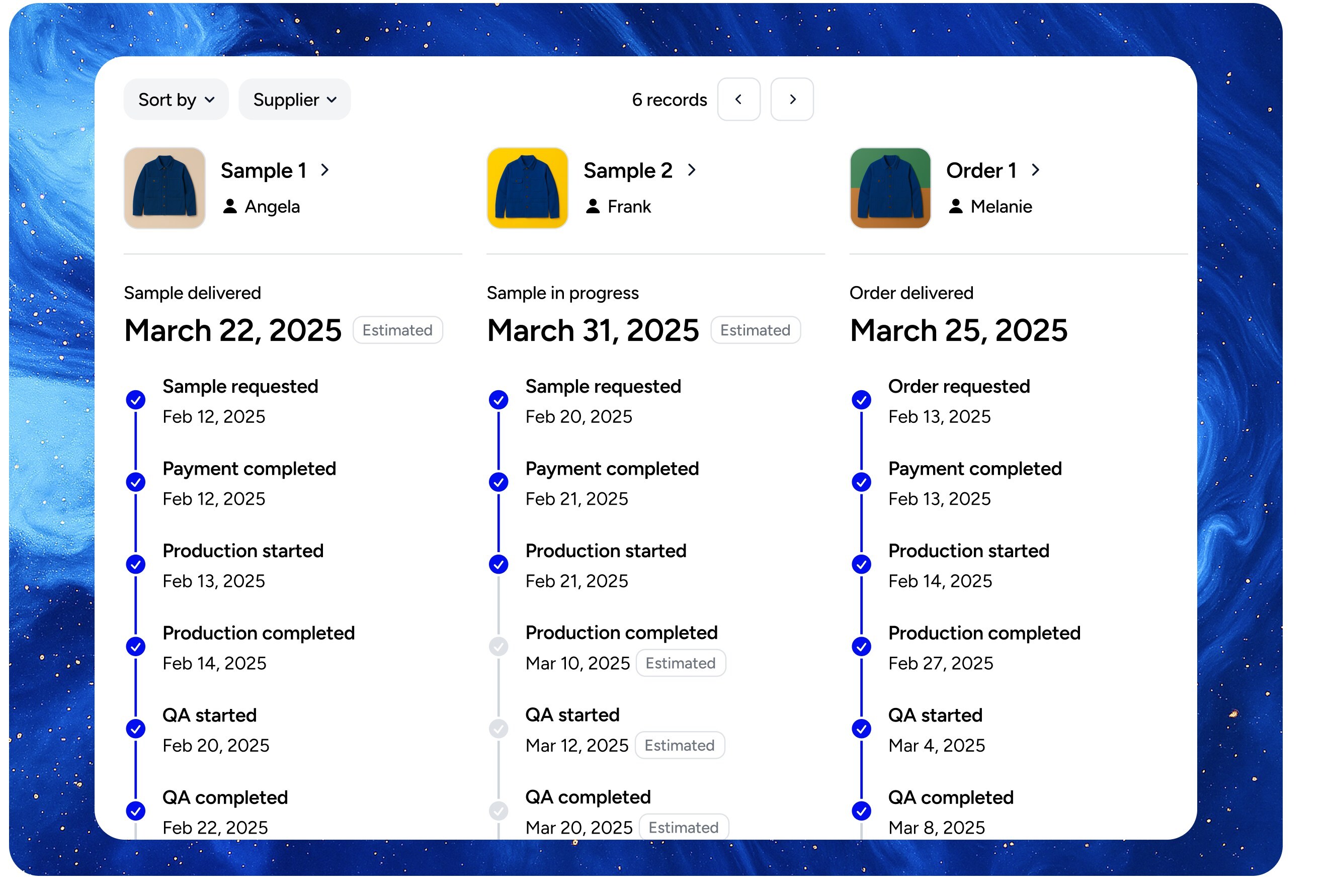Click Sample 1 chevron arrow
The image size is (1328, 896).
pos(325,170)
